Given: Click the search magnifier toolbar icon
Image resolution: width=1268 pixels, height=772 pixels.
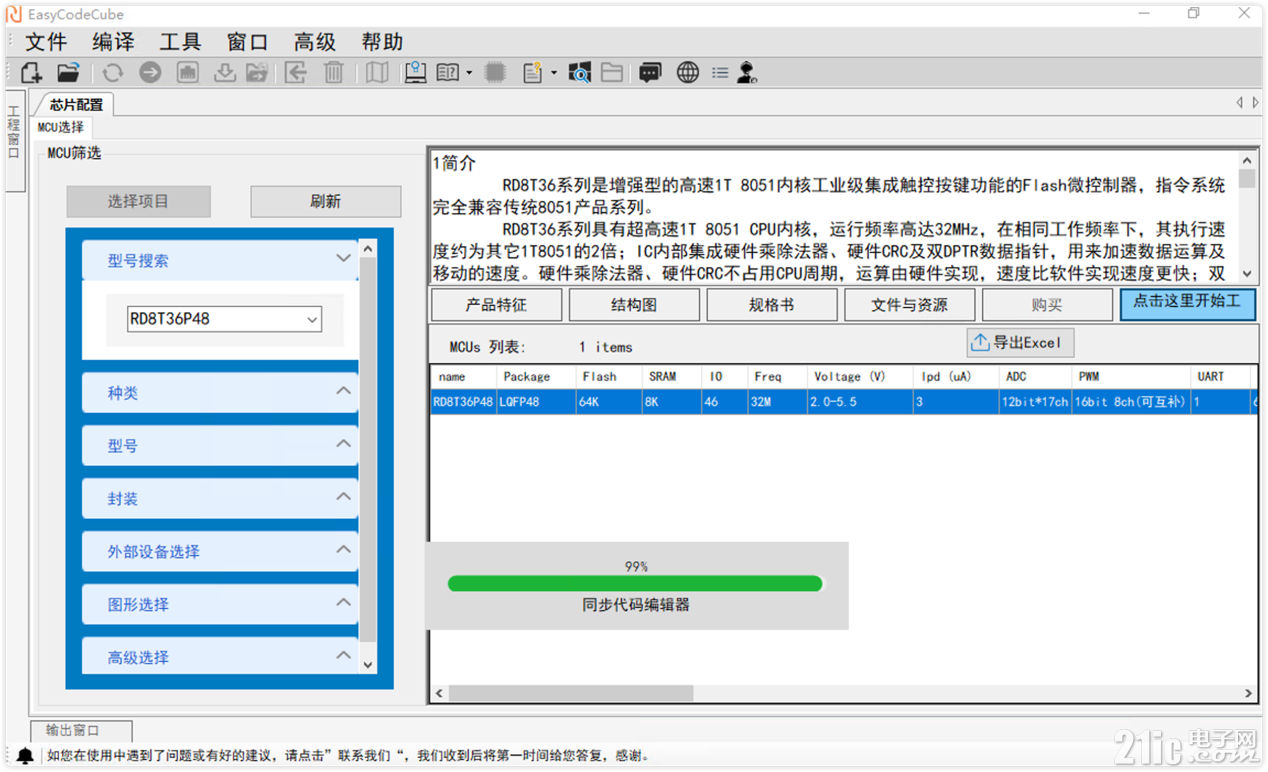Looking at the screenshot, I should pyautogui.click(x=579, y=72).
